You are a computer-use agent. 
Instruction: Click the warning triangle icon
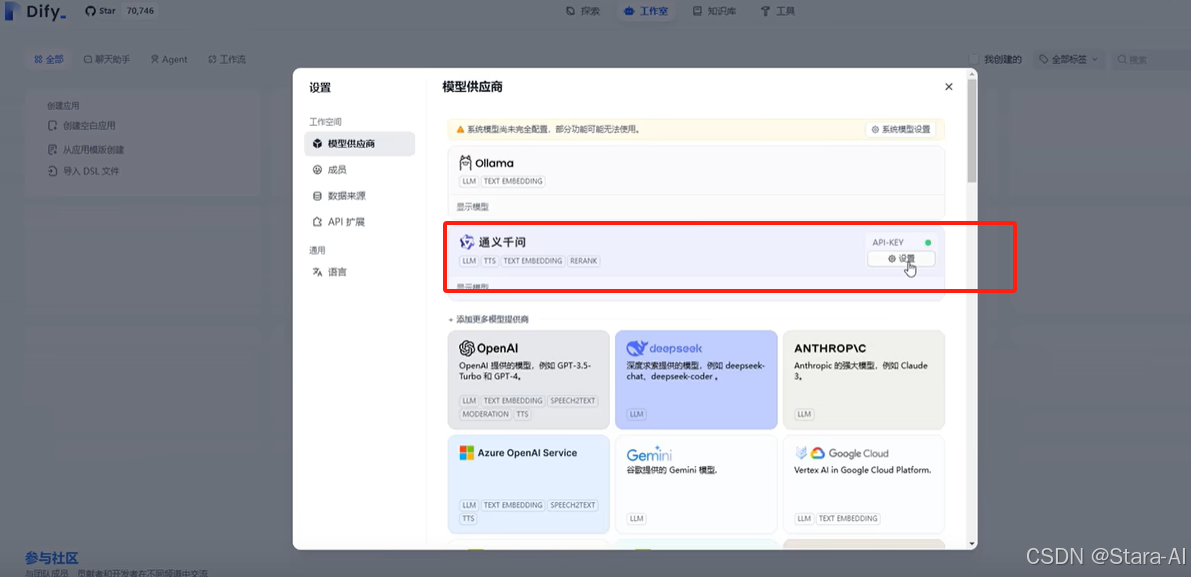460,130
